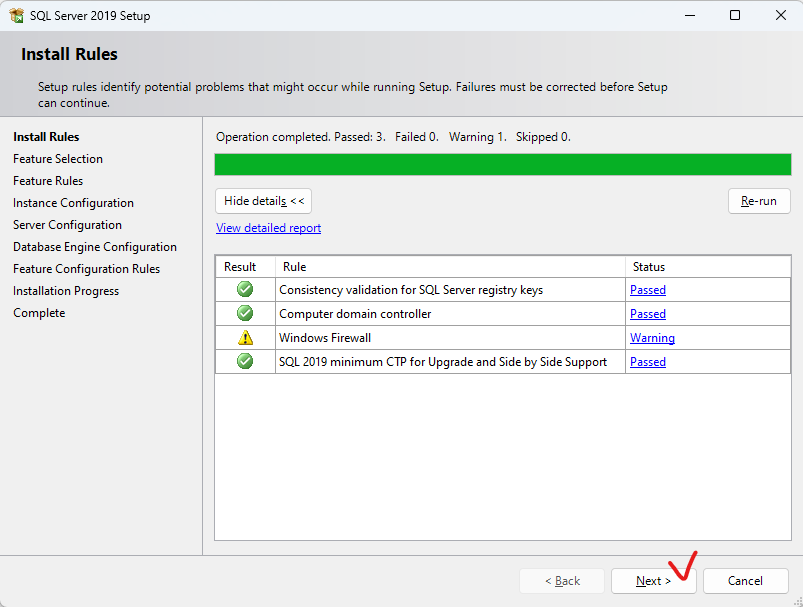This screenshot has height=607, width=803.
Task: Click Next to continue setup
Action: coord(653,581)
